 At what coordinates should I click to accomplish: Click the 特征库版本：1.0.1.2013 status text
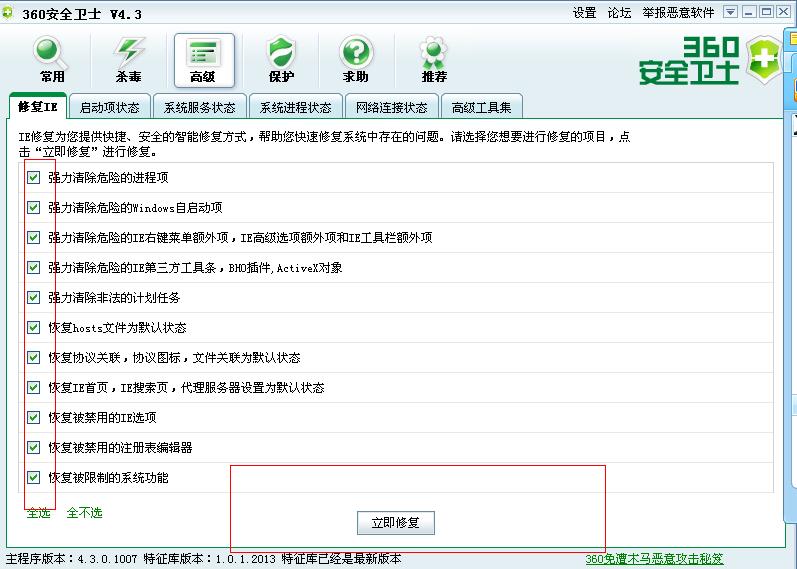pyautogui.click(x=209, y=559)
